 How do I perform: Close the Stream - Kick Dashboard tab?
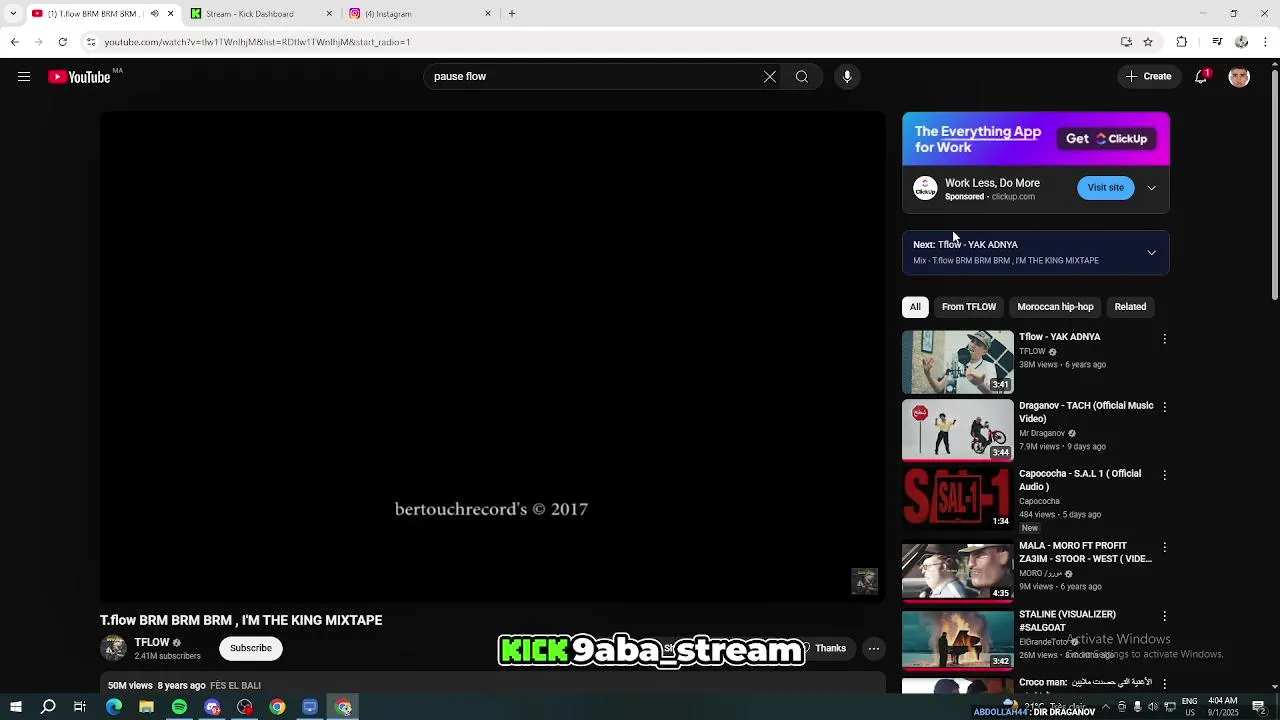coord(329,14)
